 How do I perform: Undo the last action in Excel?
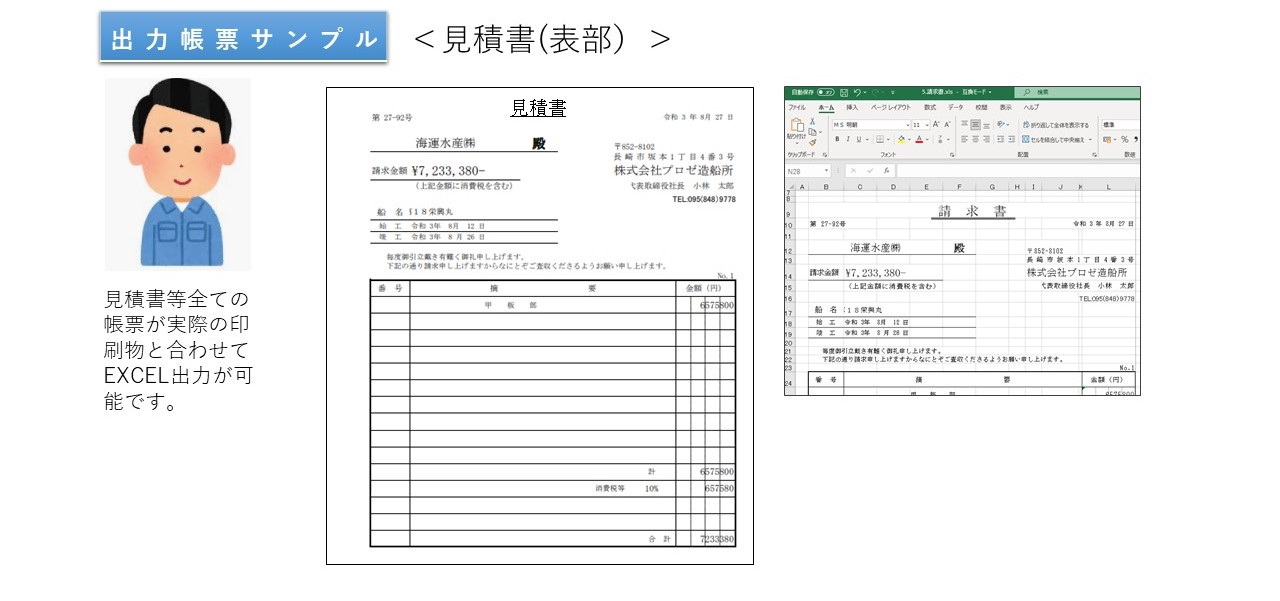tap(859, 93)
